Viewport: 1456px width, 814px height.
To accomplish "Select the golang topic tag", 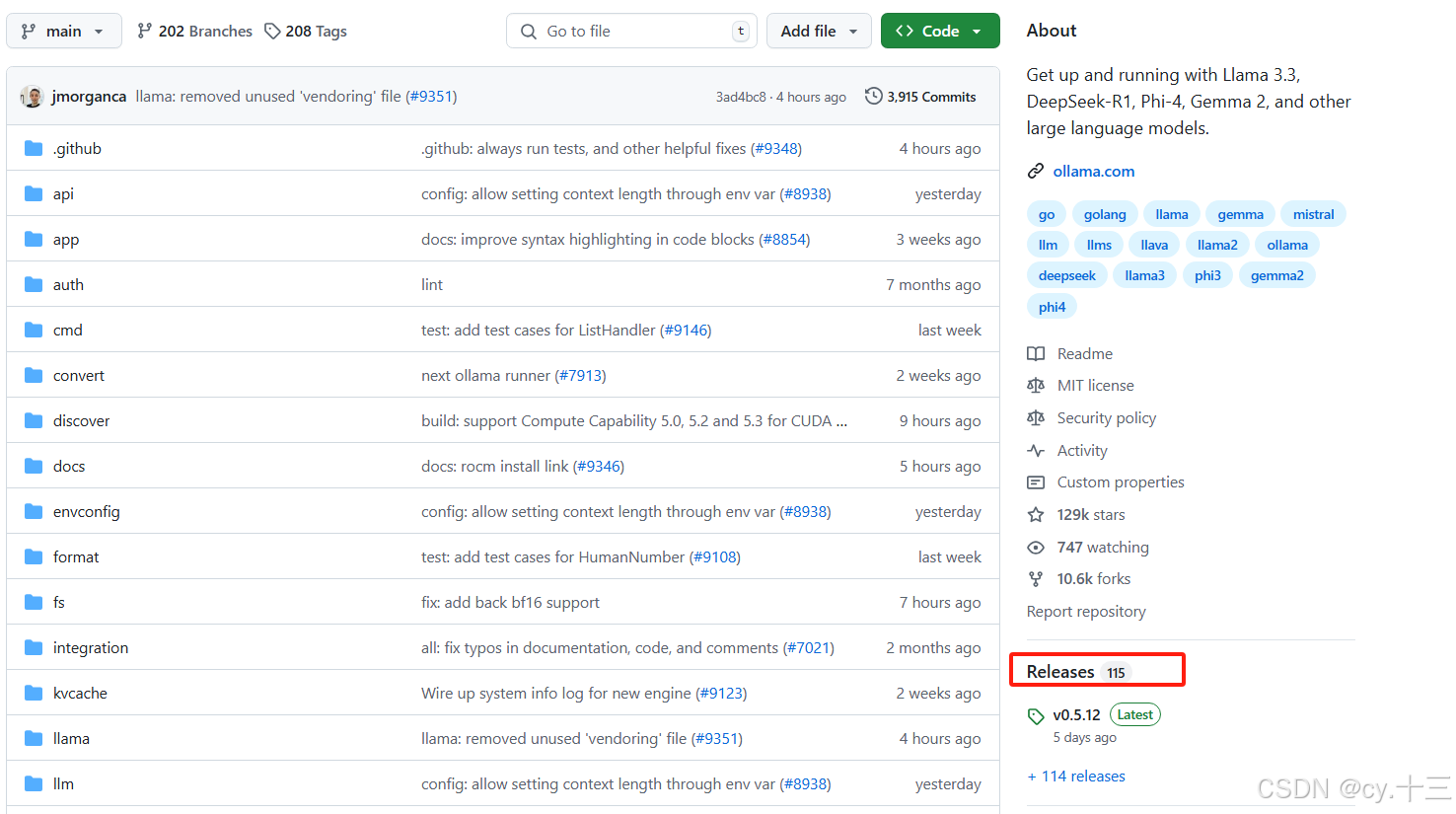I will [x=1105, y=214].
